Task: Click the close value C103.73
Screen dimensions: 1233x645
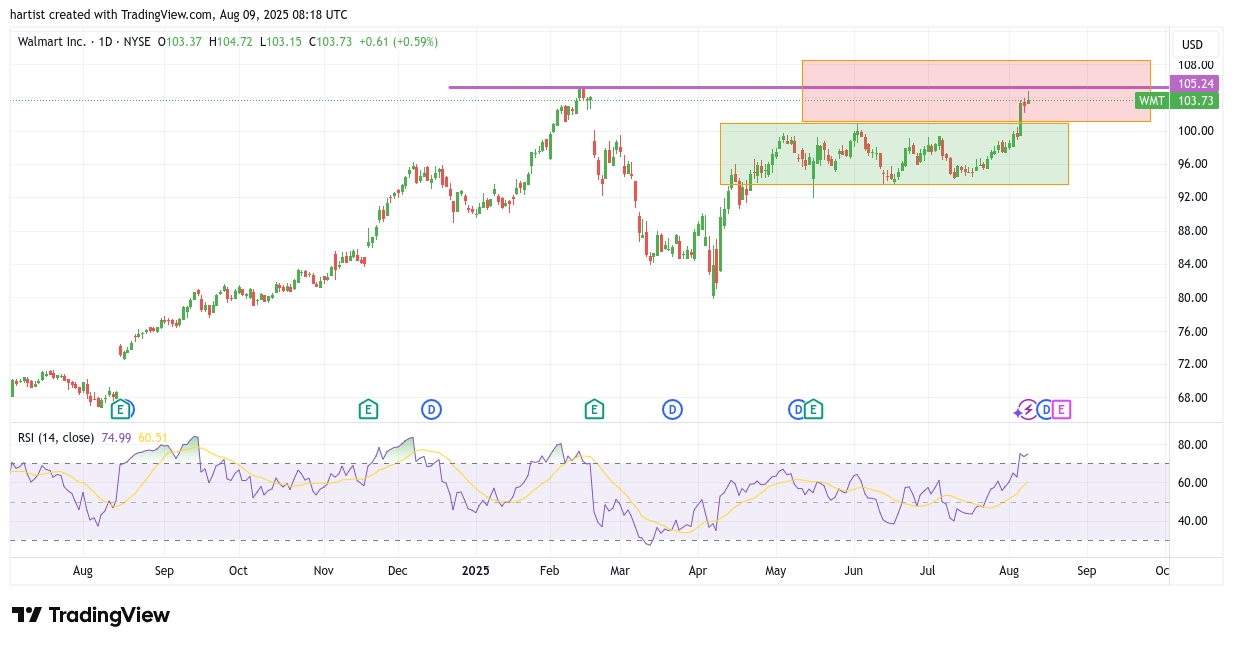Action: 331,42
